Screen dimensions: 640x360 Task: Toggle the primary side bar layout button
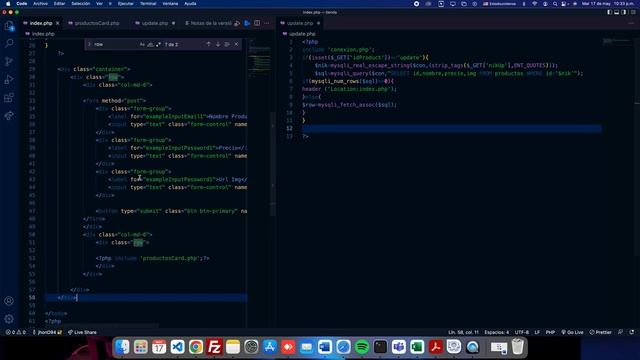click(x=610, y=12)
